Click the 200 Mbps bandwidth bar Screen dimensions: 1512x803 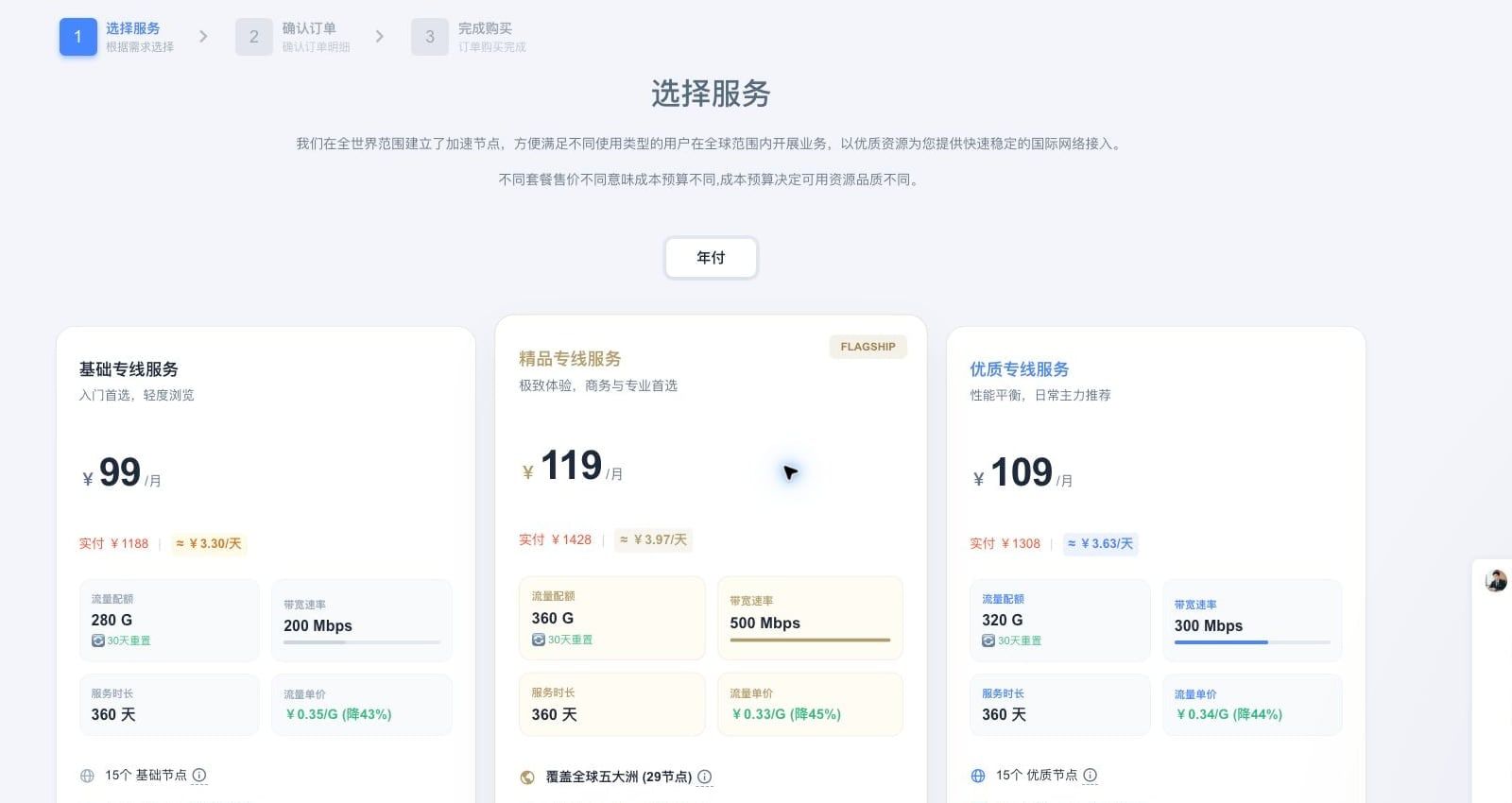pos(362,642)
